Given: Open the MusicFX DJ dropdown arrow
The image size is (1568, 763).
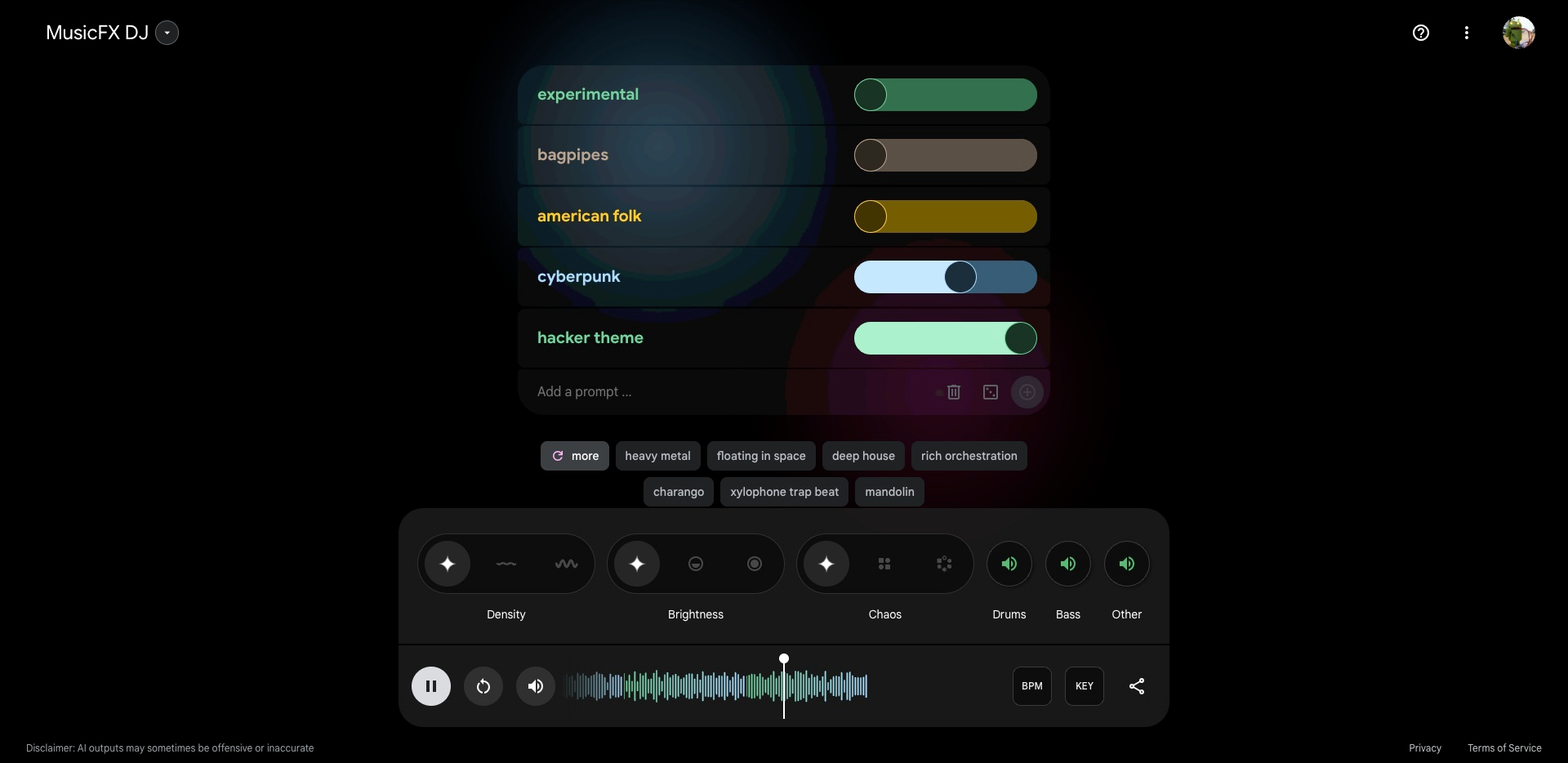Looking at the screenshot, I should point(167,33).
